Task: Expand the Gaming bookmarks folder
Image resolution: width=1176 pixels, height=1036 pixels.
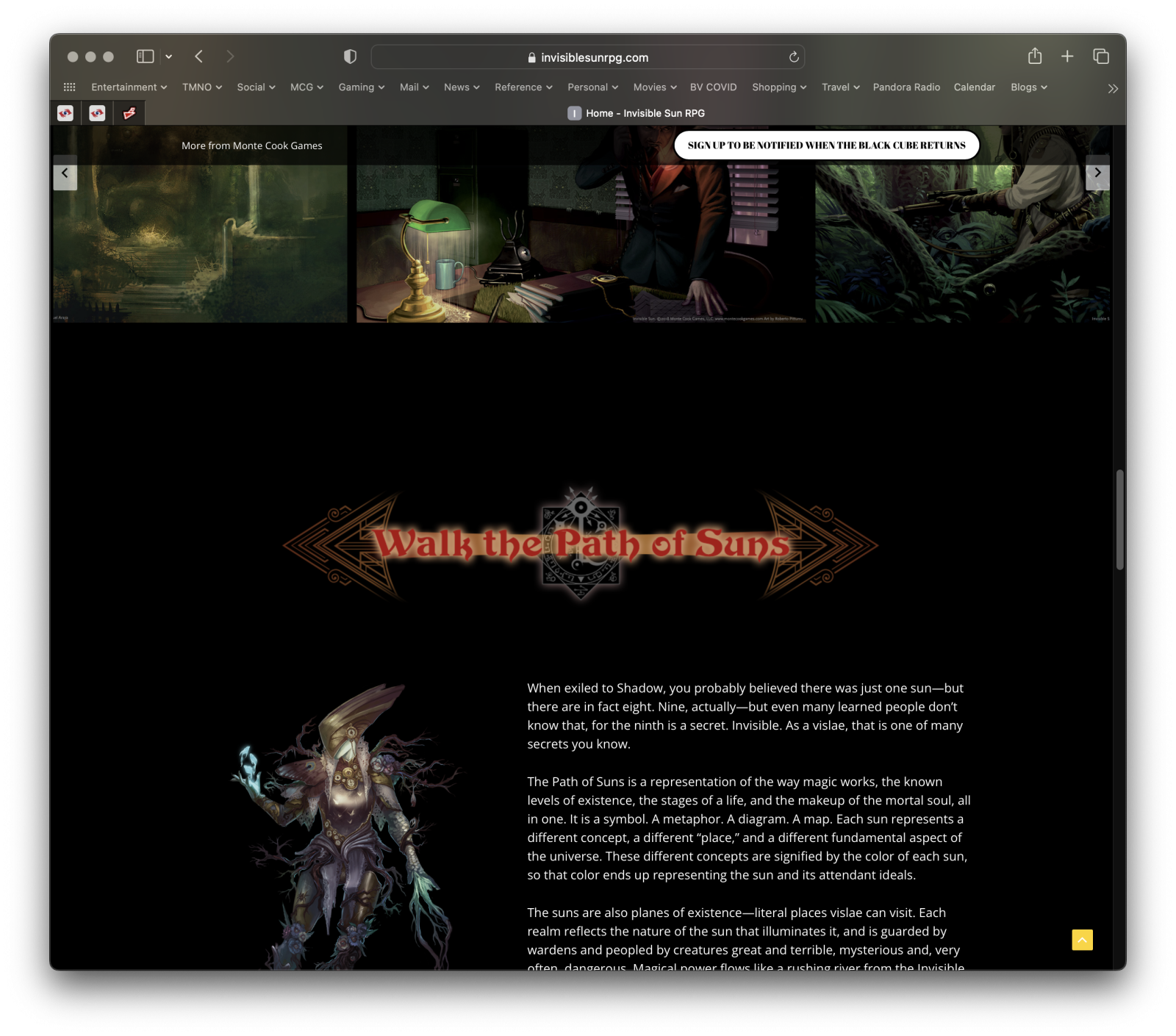Action: 361,87
